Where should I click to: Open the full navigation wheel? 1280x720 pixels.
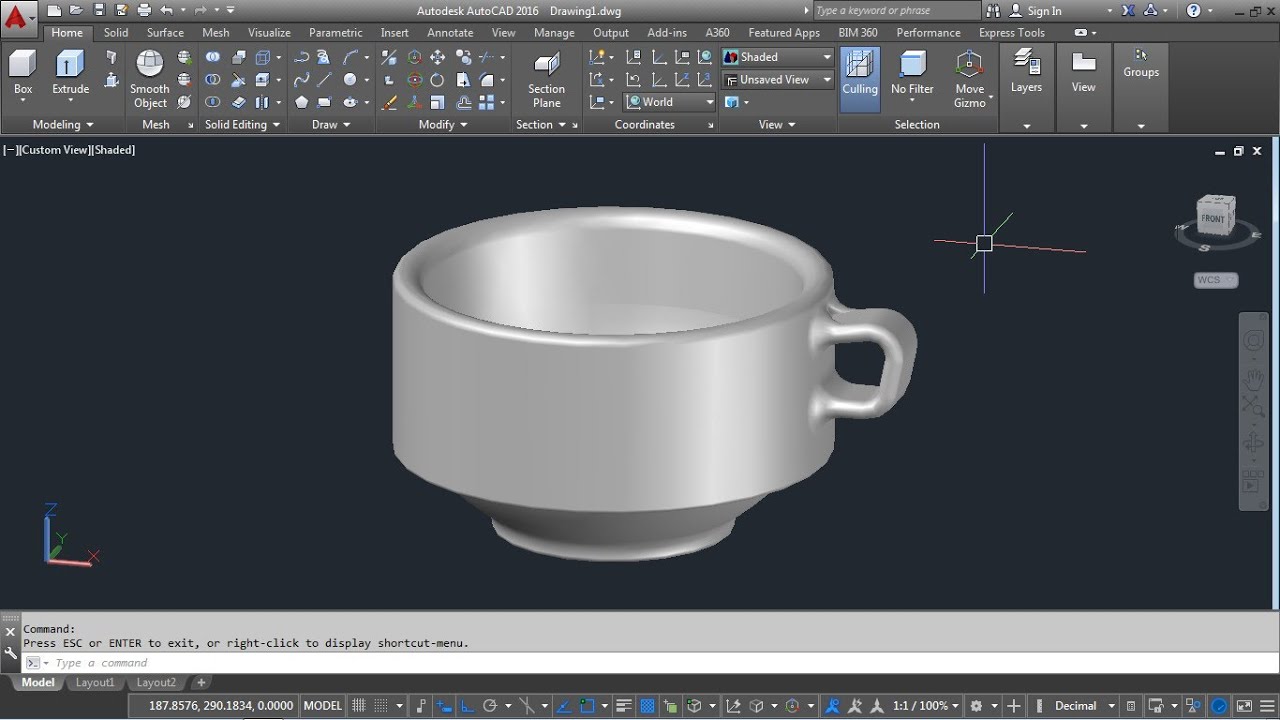point(1254,342)
